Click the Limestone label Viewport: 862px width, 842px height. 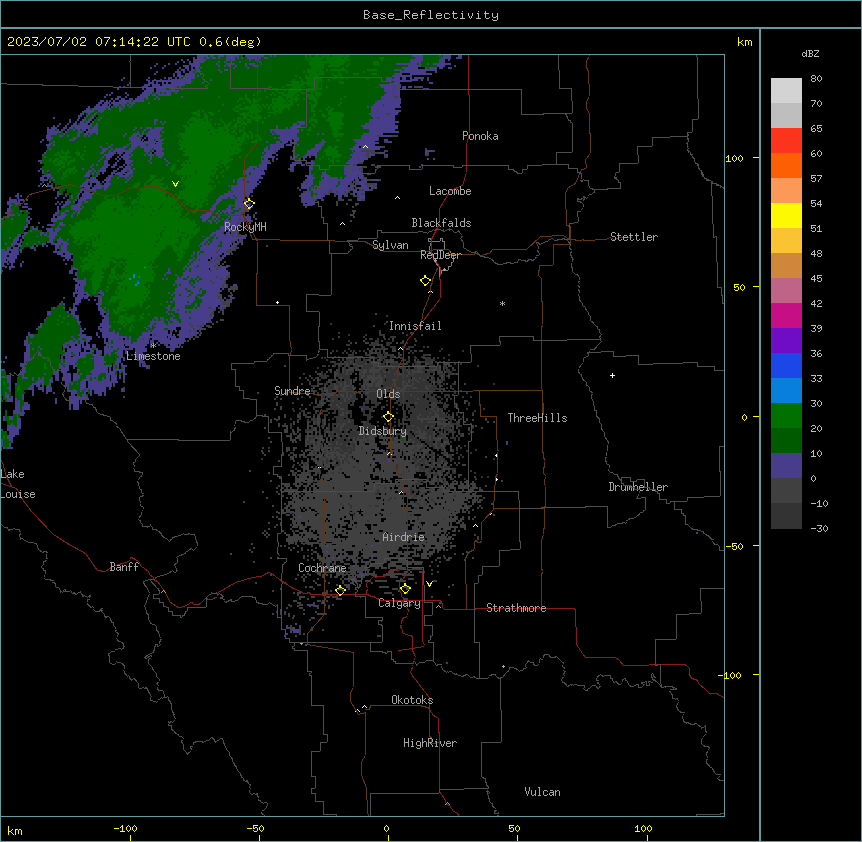(153, 356)
